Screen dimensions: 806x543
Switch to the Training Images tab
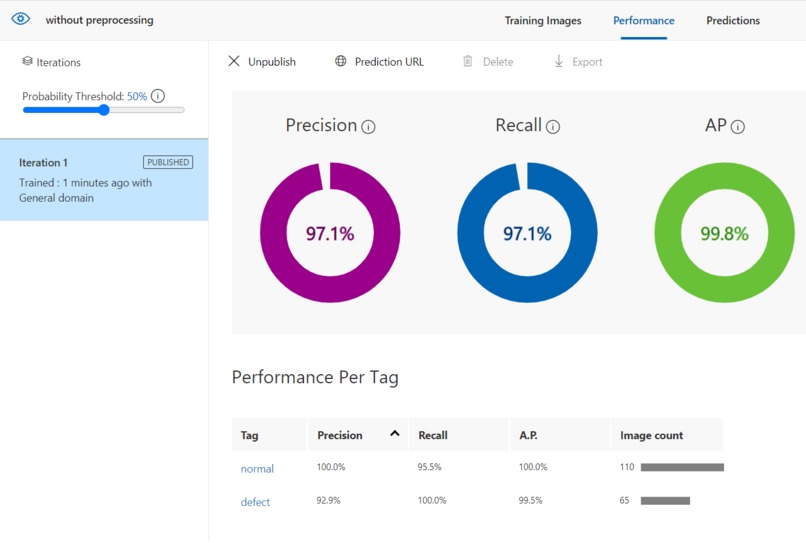tap(543, 21)
